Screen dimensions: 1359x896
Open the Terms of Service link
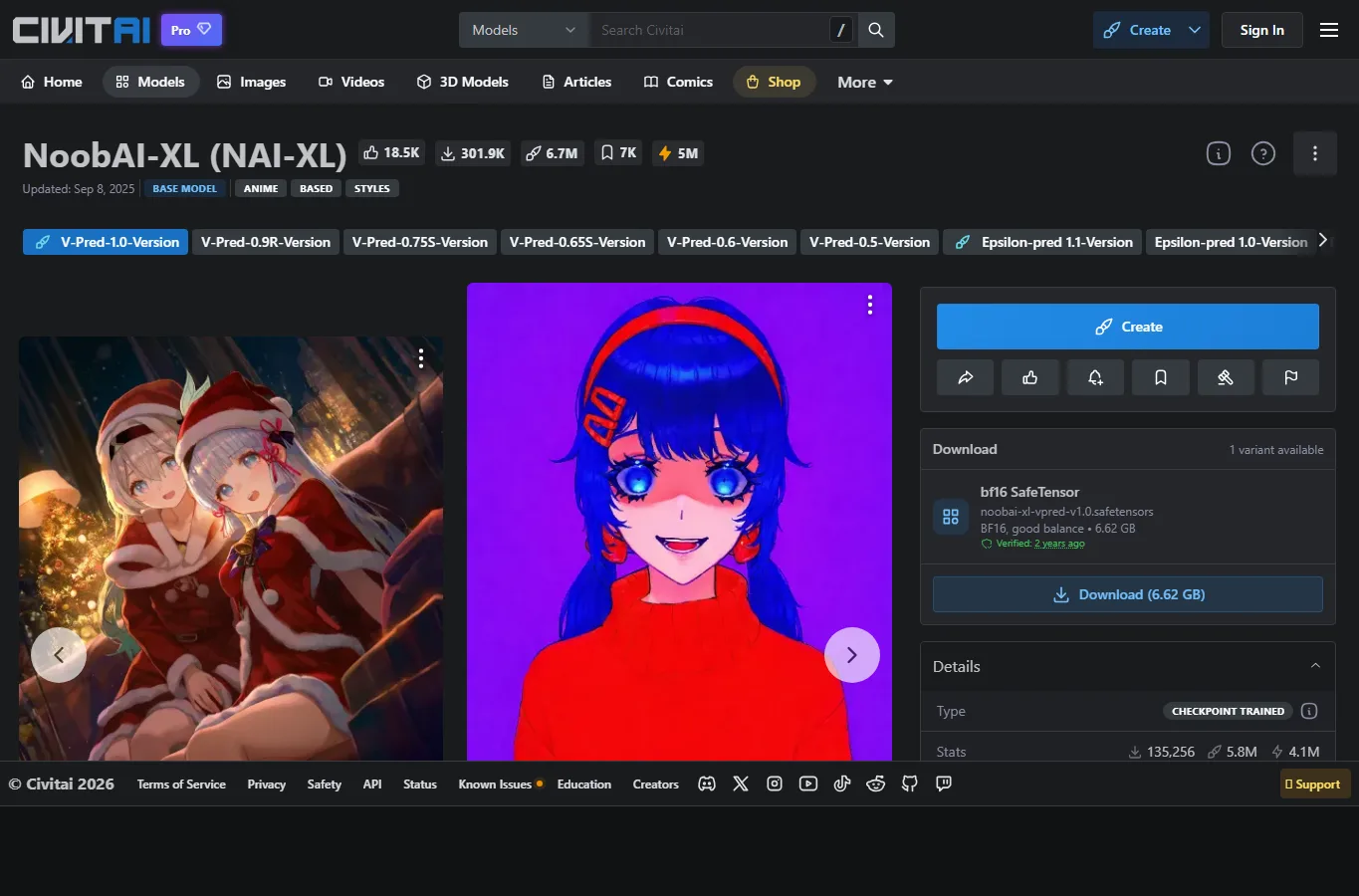pyautogui.click(x=181, y=784)
